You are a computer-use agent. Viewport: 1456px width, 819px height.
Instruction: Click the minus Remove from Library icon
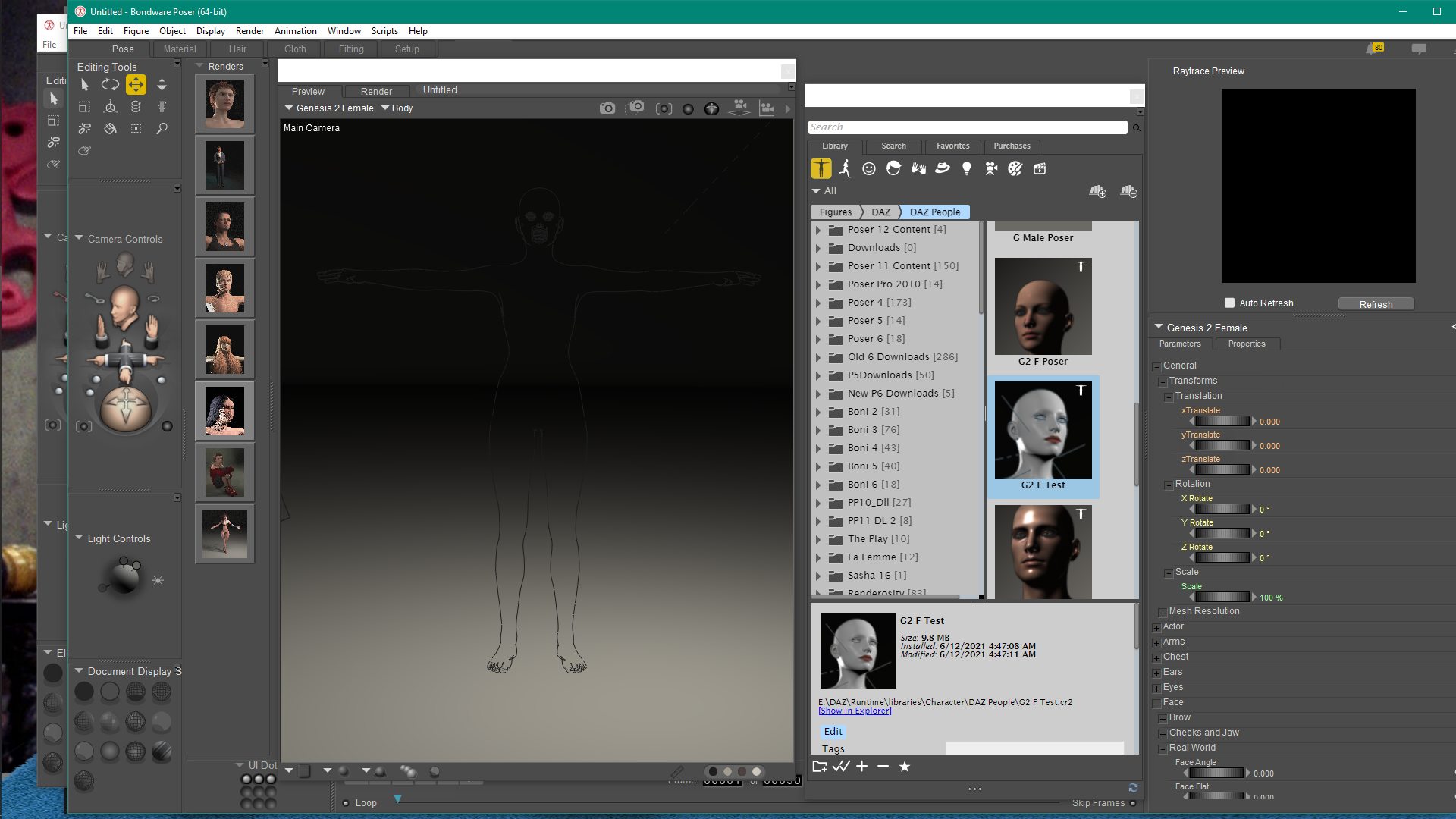[x=883, y=767]
